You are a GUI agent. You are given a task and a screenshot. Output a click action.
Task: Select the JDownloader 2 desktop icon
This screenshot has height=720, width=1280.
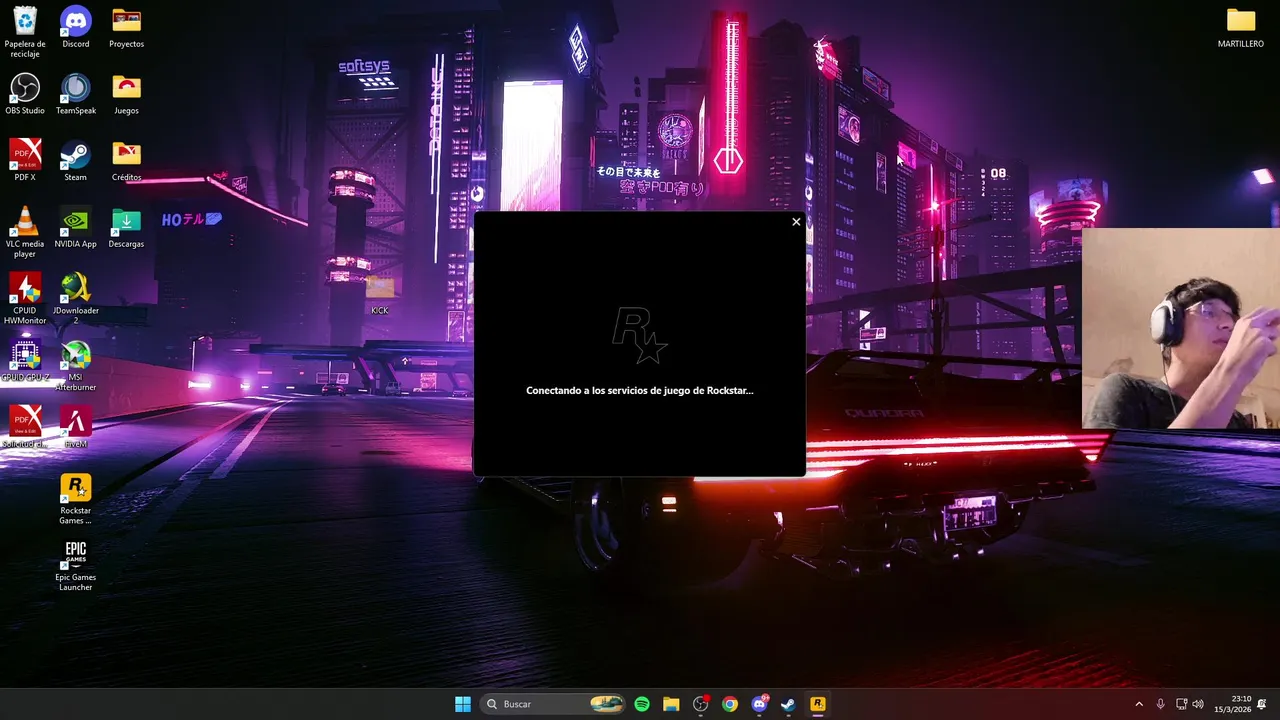tap(75, 299)
